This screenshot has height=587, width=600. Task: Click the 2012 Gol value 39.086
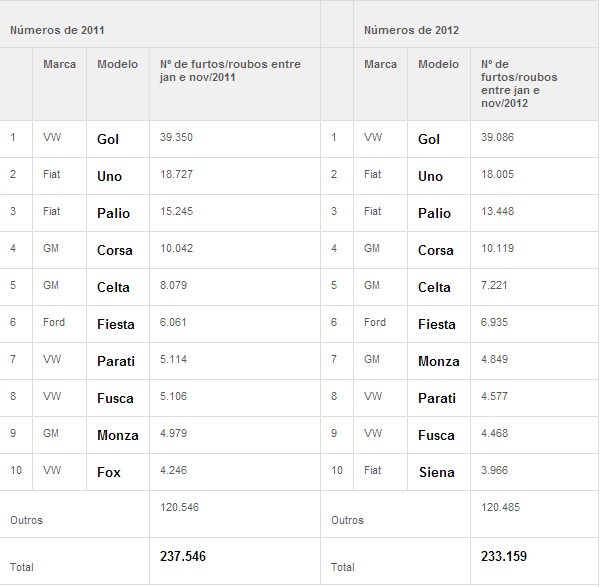click(497, 137)
